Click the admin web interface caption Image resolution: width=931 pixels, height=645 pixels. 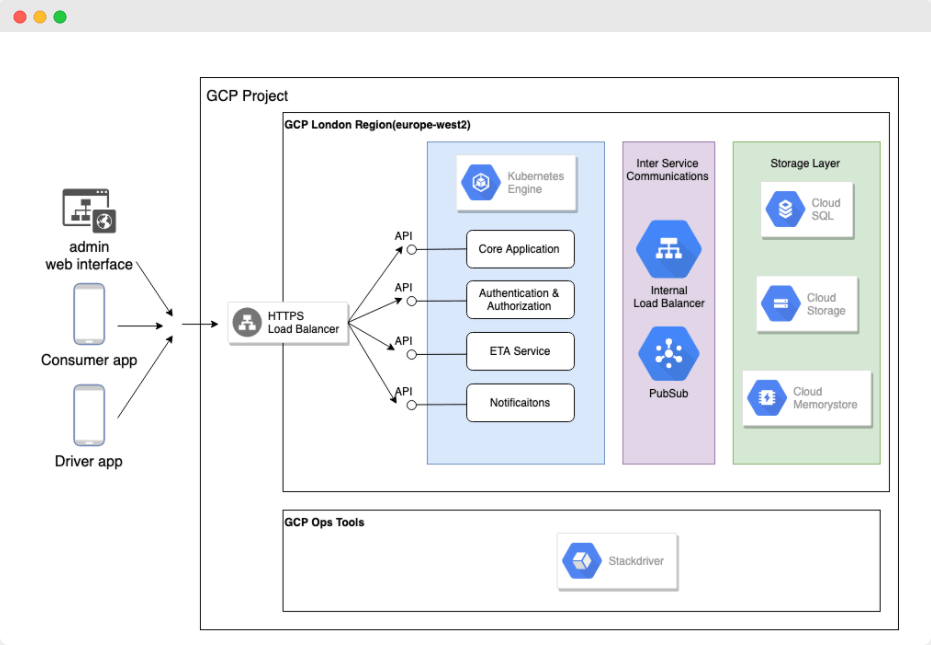(x=89, y=255)
